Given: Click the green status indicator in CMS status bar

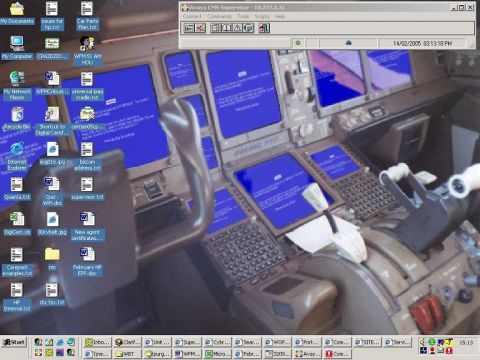Looking at the screenshot, I should pyautogui.click(x=298, y=43).
